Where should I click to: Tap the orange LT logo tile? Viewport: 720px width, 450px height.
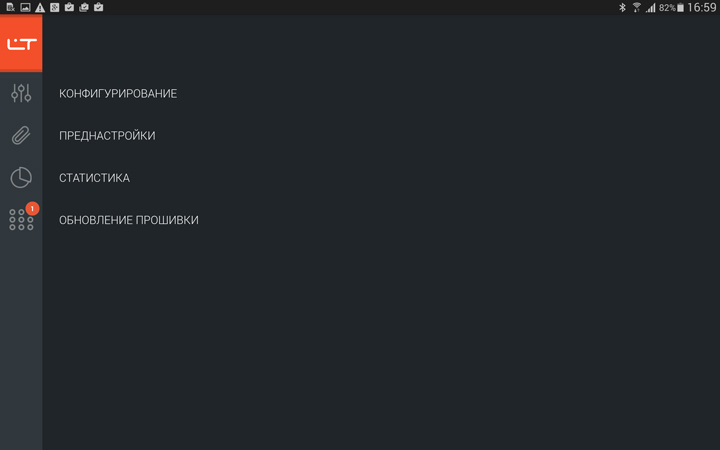coord(21,44)
